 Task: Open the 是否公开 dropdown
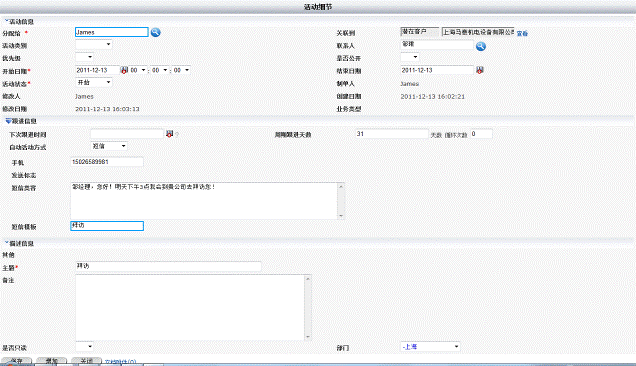click(410, 57)
